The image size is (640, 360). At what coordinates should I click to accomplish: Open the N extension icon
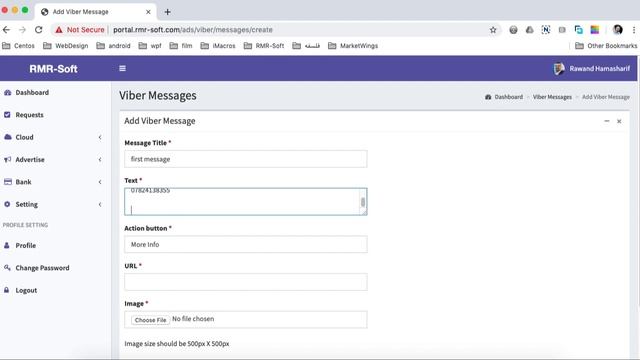(x=546, y=30)
